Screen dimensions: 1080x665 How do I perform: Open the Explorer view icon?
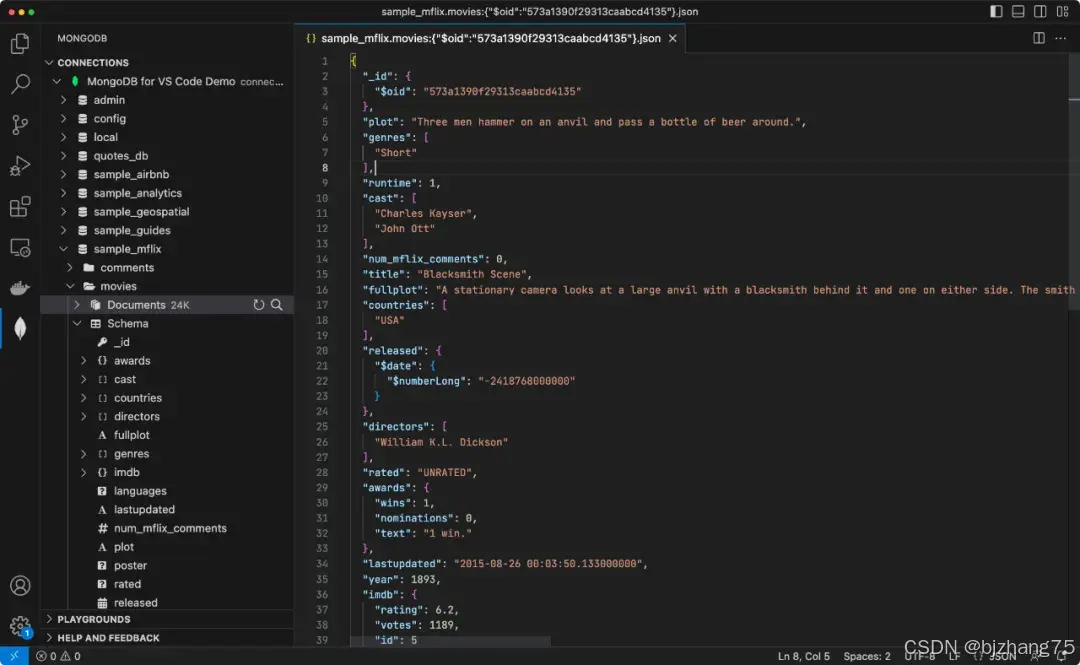tap(20, 44)
